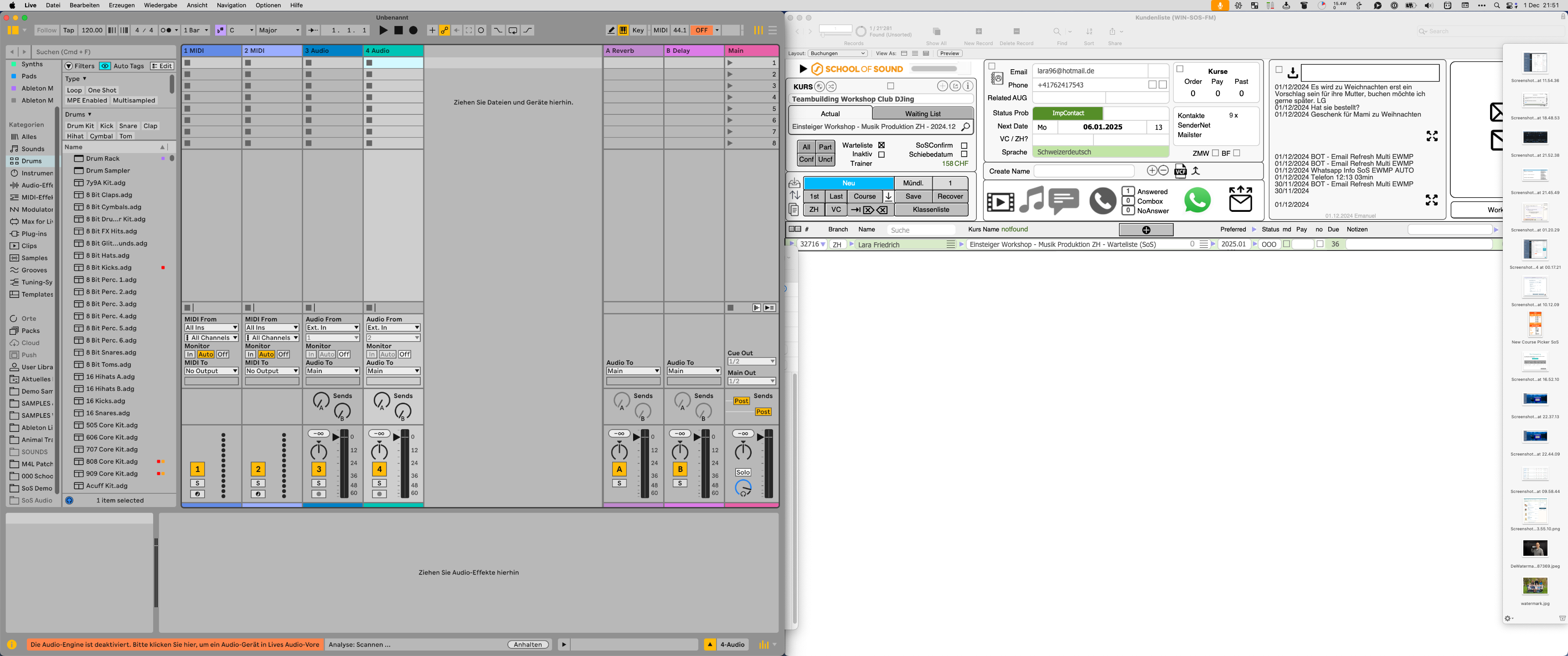1568x656 pixels.
Task: Click the scale mode flat-sharp icon
Action: click(x=220, y=31)
